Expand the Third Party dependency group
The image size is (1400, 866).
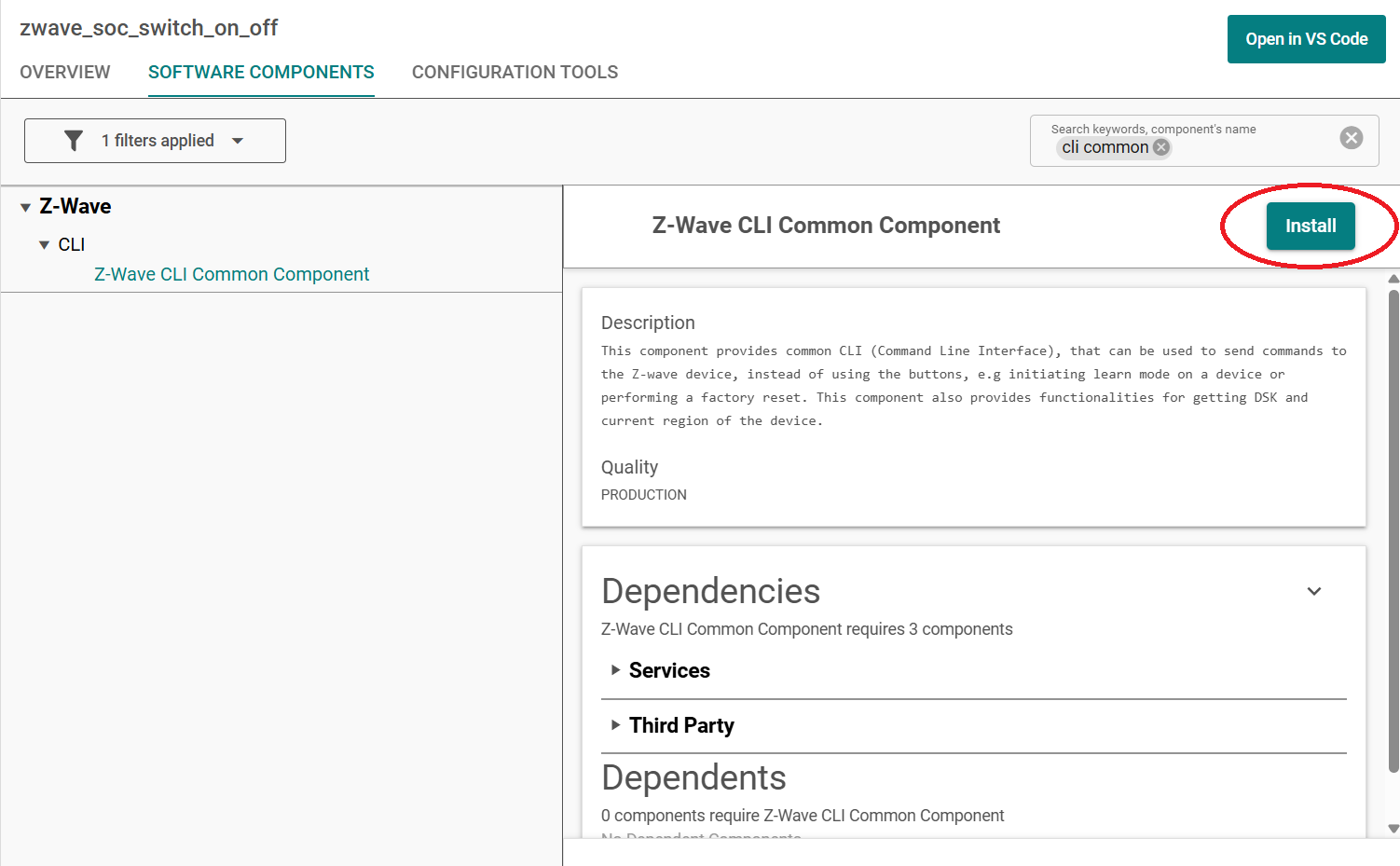click(x=615, y=725)
